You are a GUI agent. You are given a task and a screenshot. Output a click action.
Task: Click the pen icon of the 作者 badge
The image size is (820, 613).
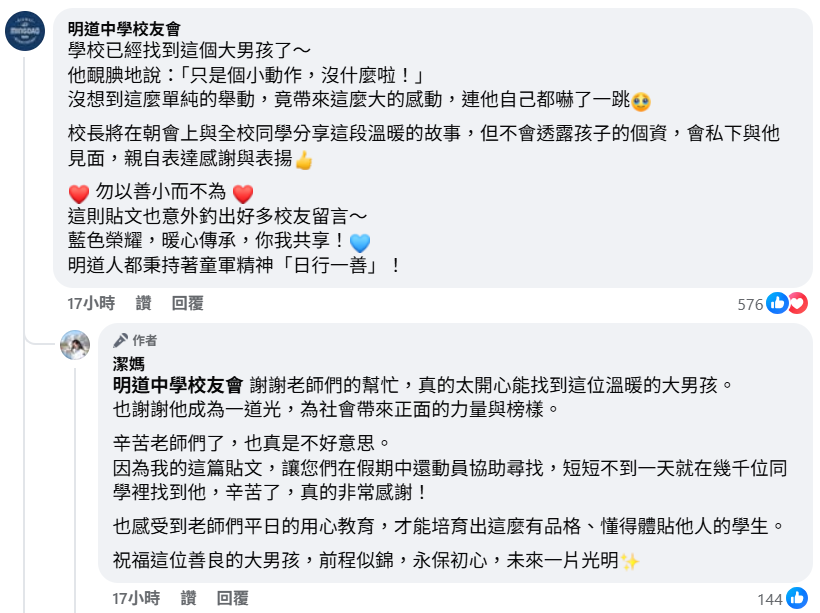pyautogui.click(x=120, y=340)
